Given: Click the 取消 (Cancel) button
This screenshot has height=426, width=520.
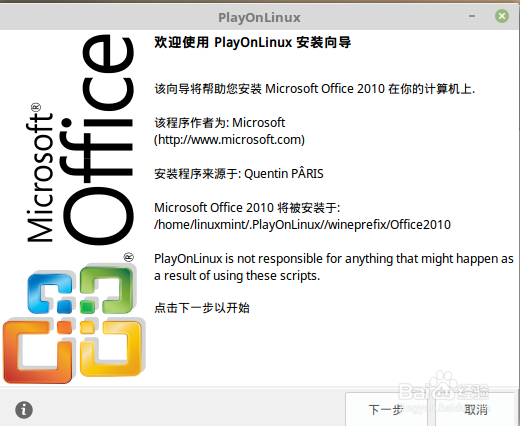Looking at the screenshot, I should 475,409.
